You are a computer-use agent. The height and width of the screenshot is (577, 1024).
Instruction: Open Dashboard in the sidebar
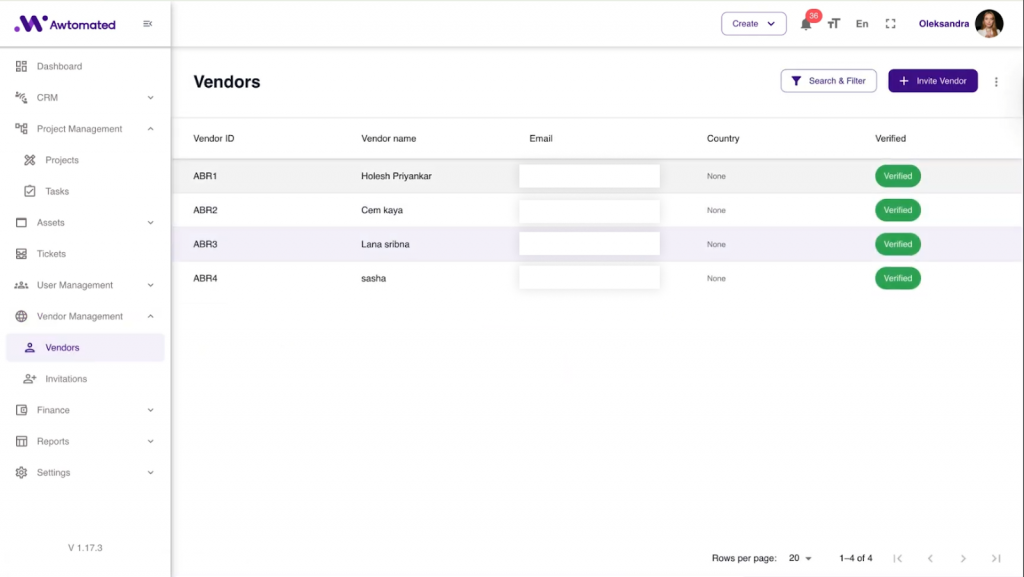[x=59, y=67]
